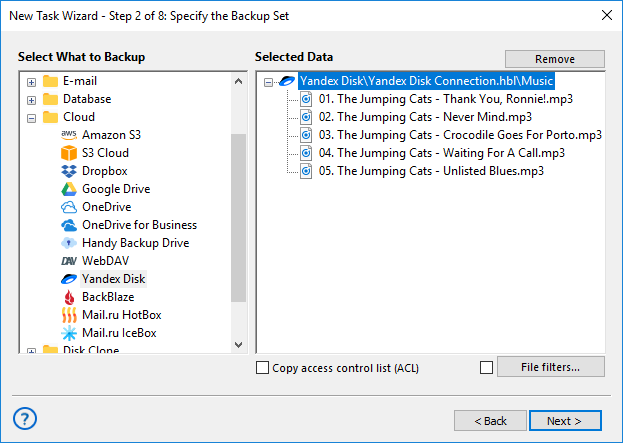Click Next to proceed to step 3
This screenshot has width=623, height=443.
[565, 421]
